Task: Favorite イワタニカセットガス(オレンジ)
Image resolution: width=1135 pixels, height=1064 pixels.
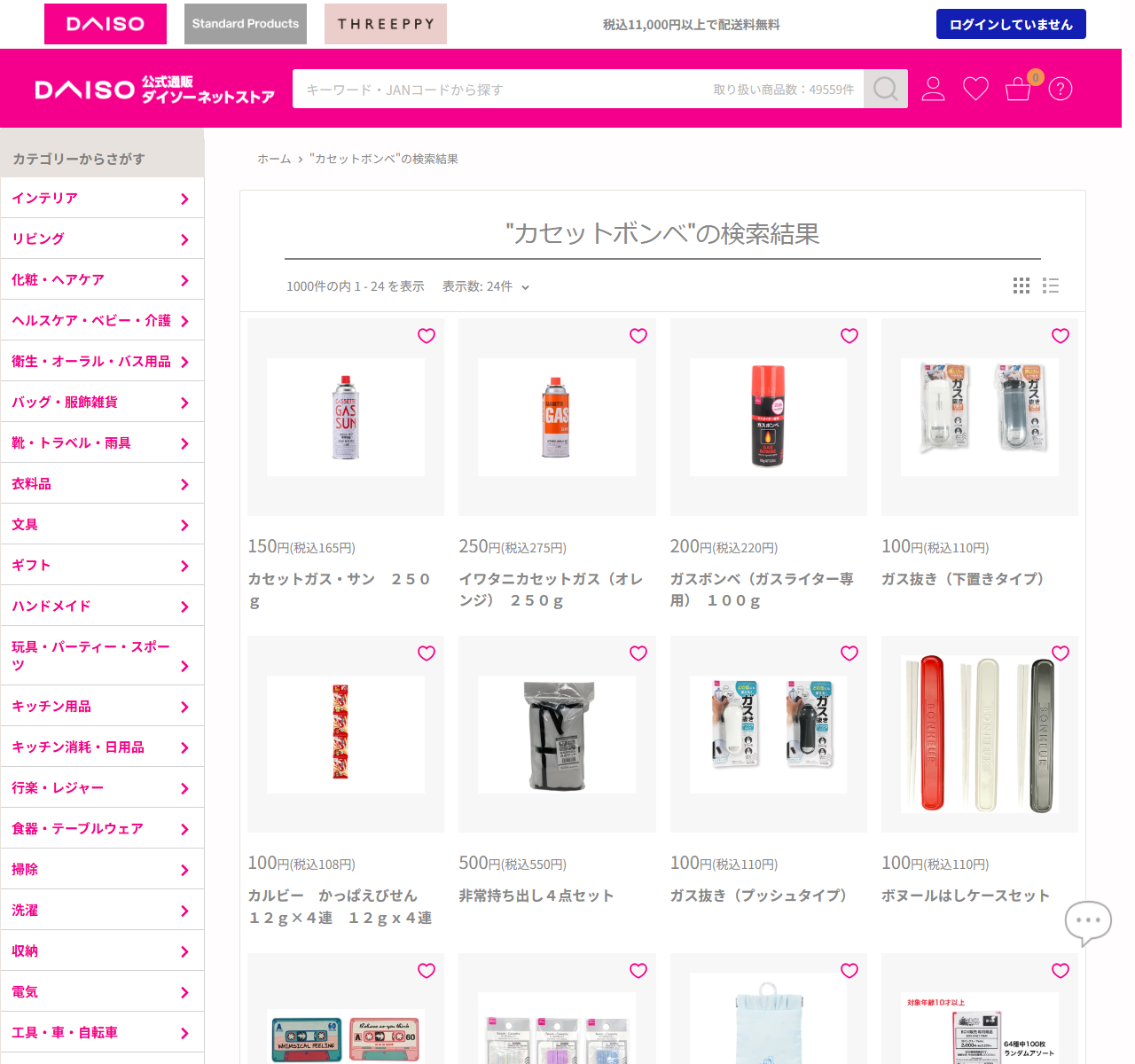Action: [x=638, y=336]
